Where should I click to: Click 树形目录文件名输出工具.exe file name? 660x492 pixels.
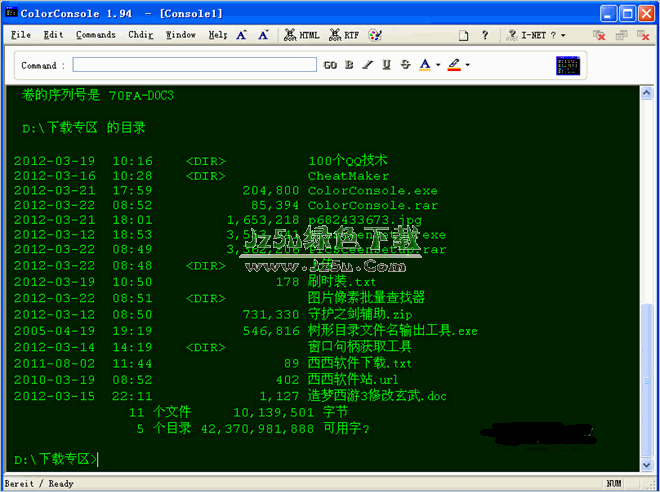click(x=393, y=330)
